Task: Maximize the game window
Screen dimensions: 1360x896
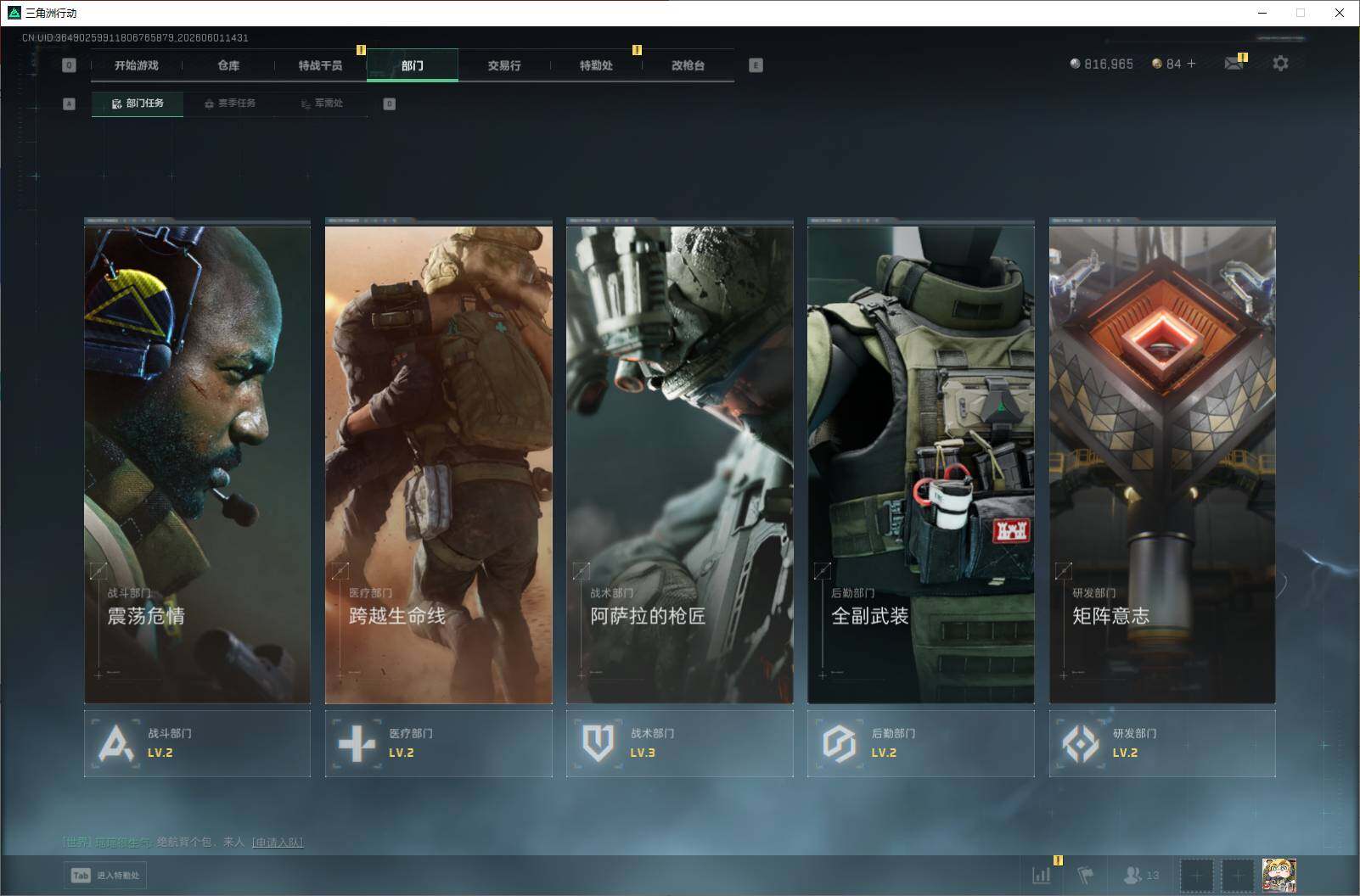Action: (1301, 13)
